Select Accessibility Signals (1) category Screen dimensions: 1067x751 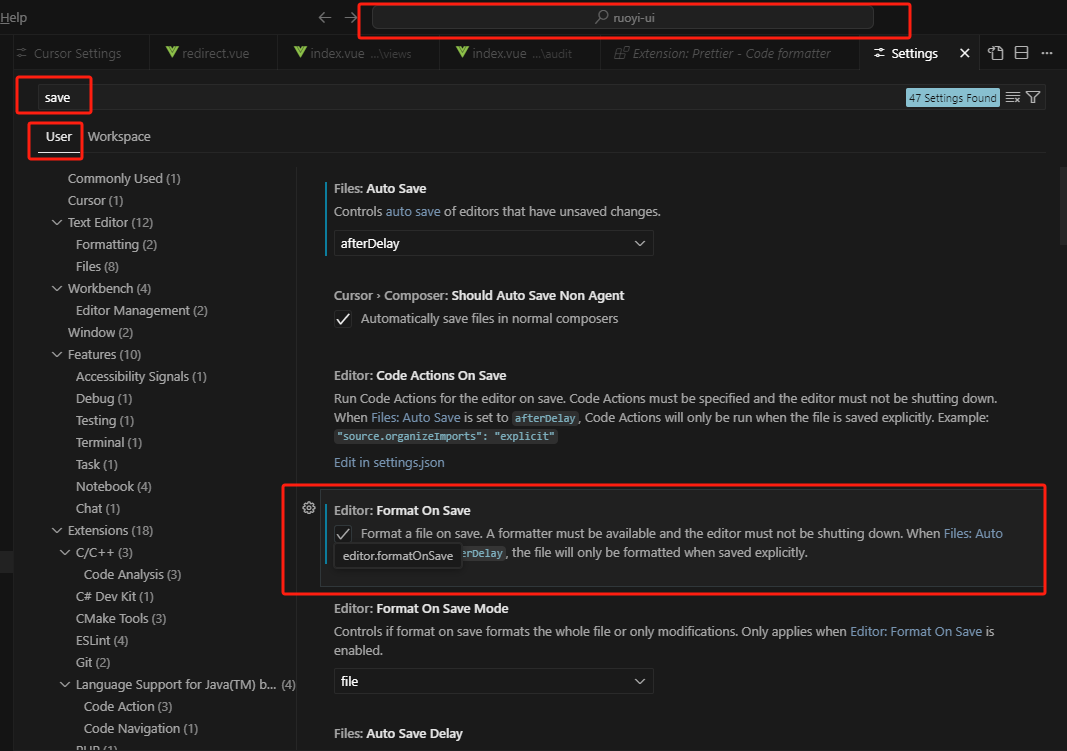141,376
